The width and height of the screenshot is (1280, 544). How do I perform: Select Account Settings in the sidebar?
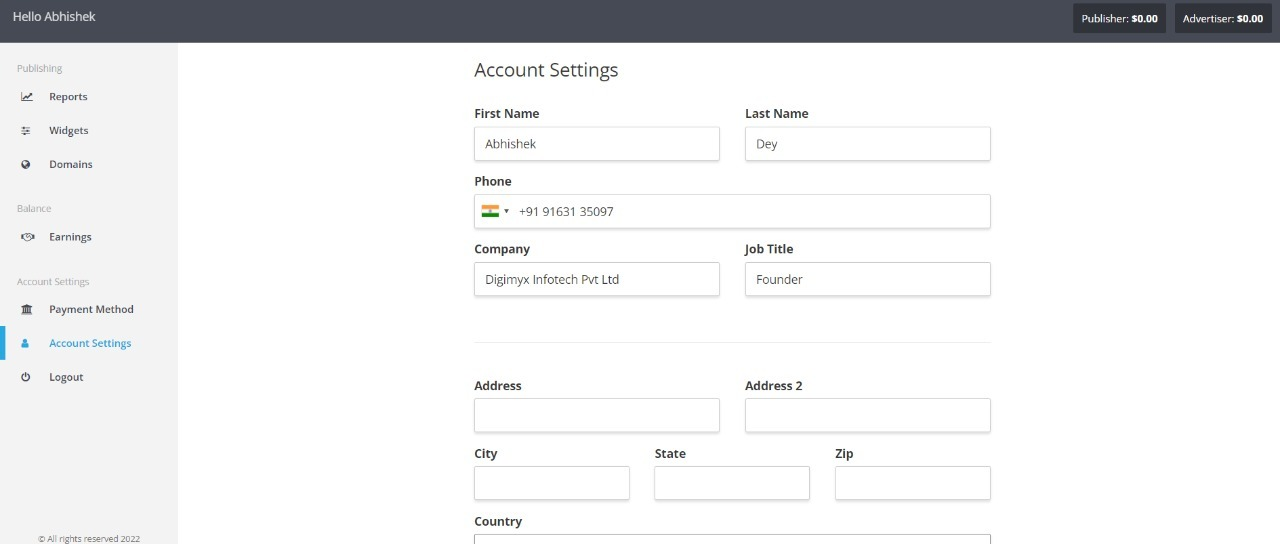(89, 343)
